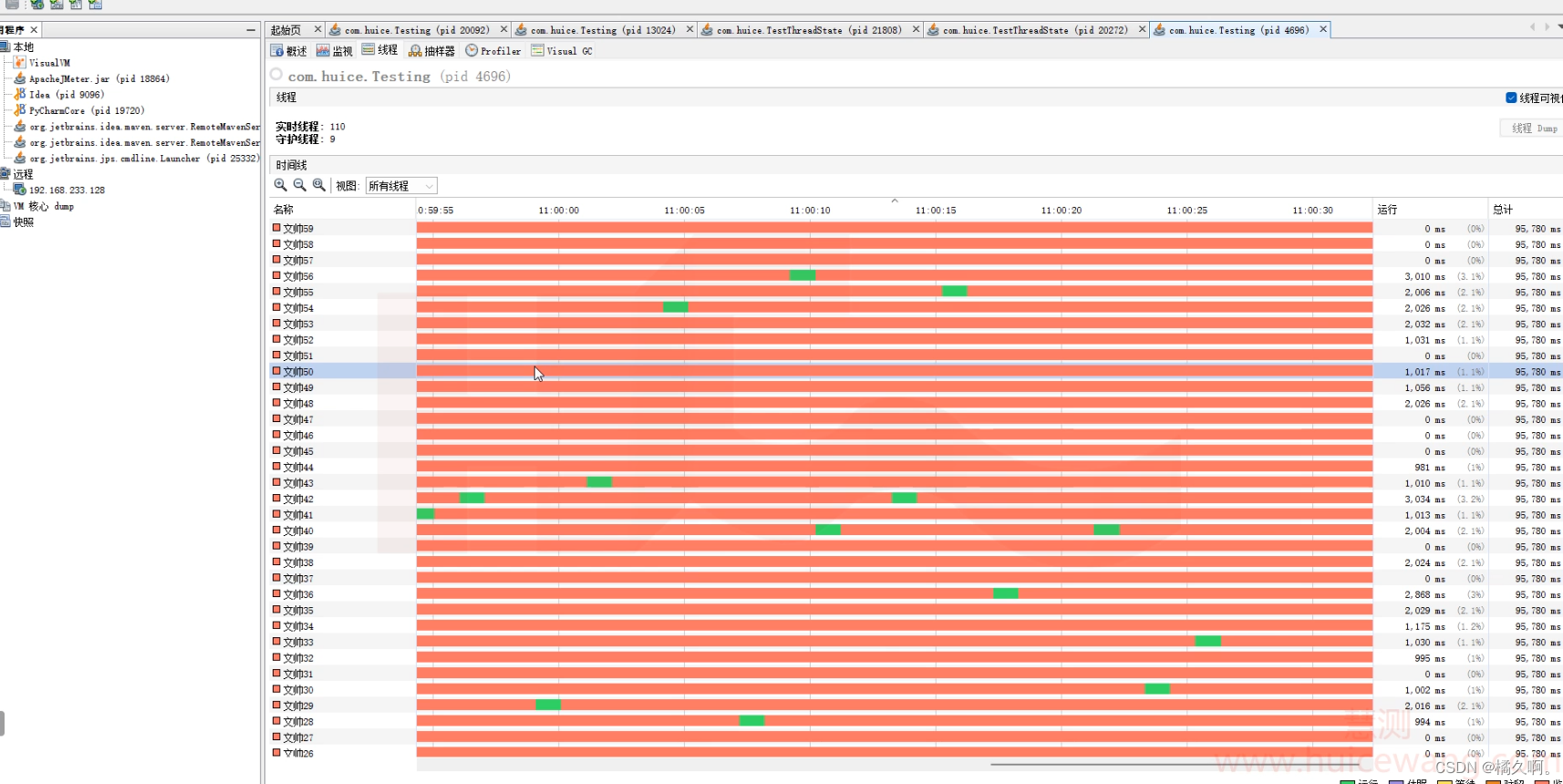Switch to the Visual GC tab

point(563,51)
